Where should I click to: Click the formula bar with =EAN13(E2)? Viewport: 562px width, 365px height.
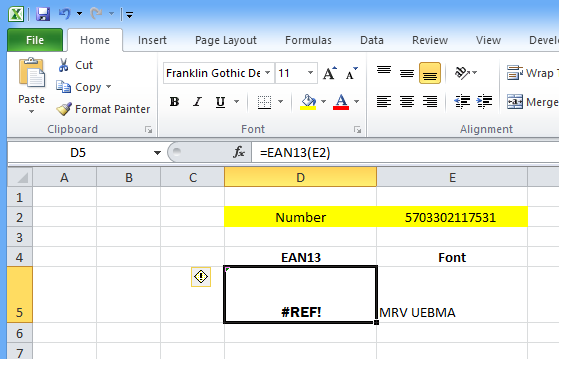click(x=405, y=153)
